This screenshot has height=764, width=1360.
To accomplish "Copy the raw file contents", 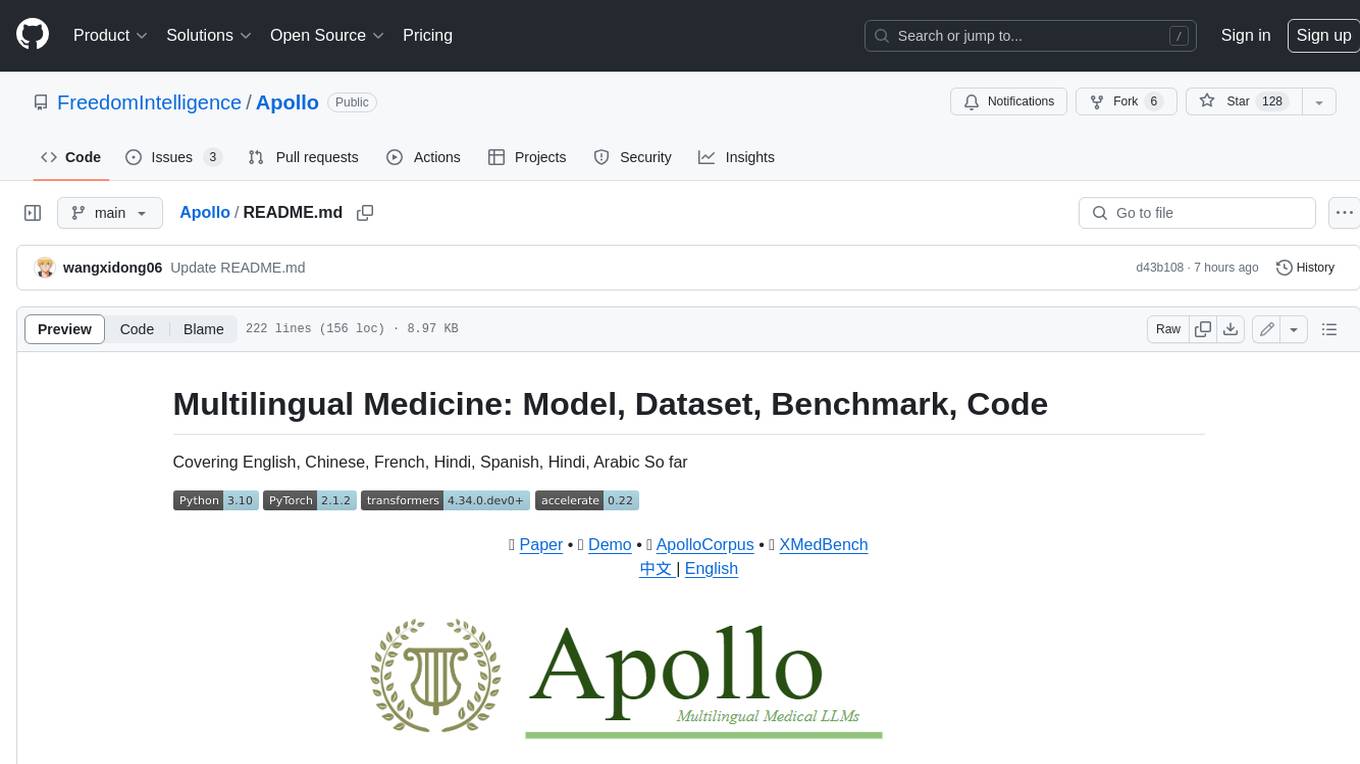I will pyautogui.click(x=1203, y=329).
